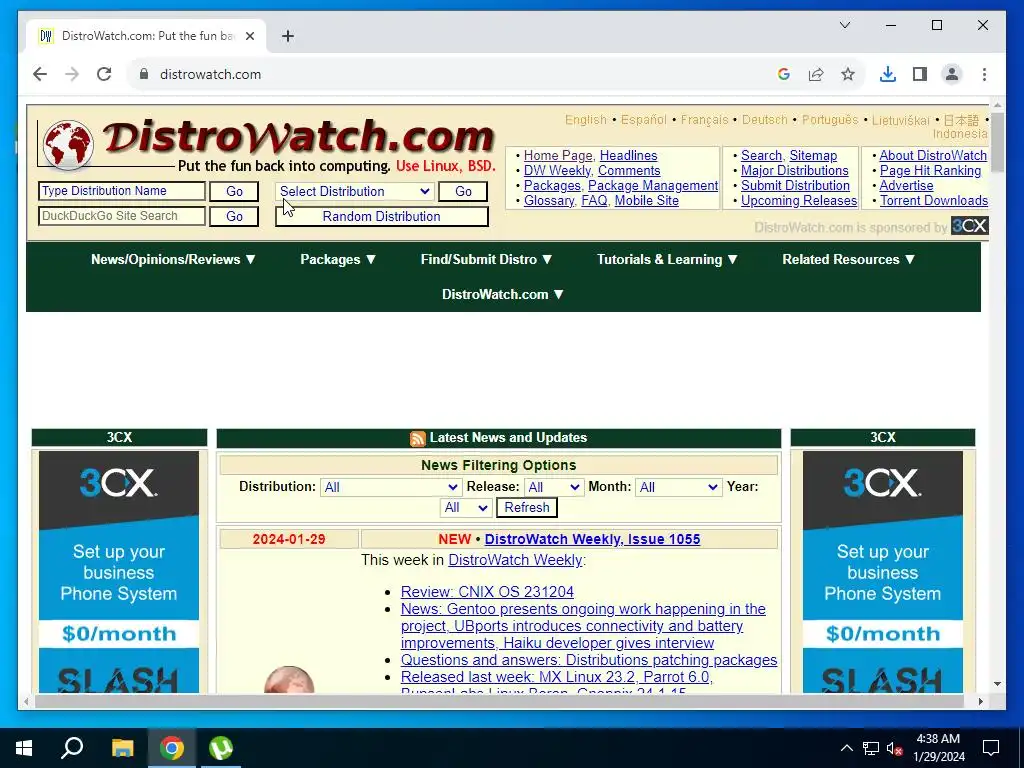Expand News/Opinions/Reviews menu
Image resolution: width=1024 pixels, height=768 pixels.
point(173,259)
